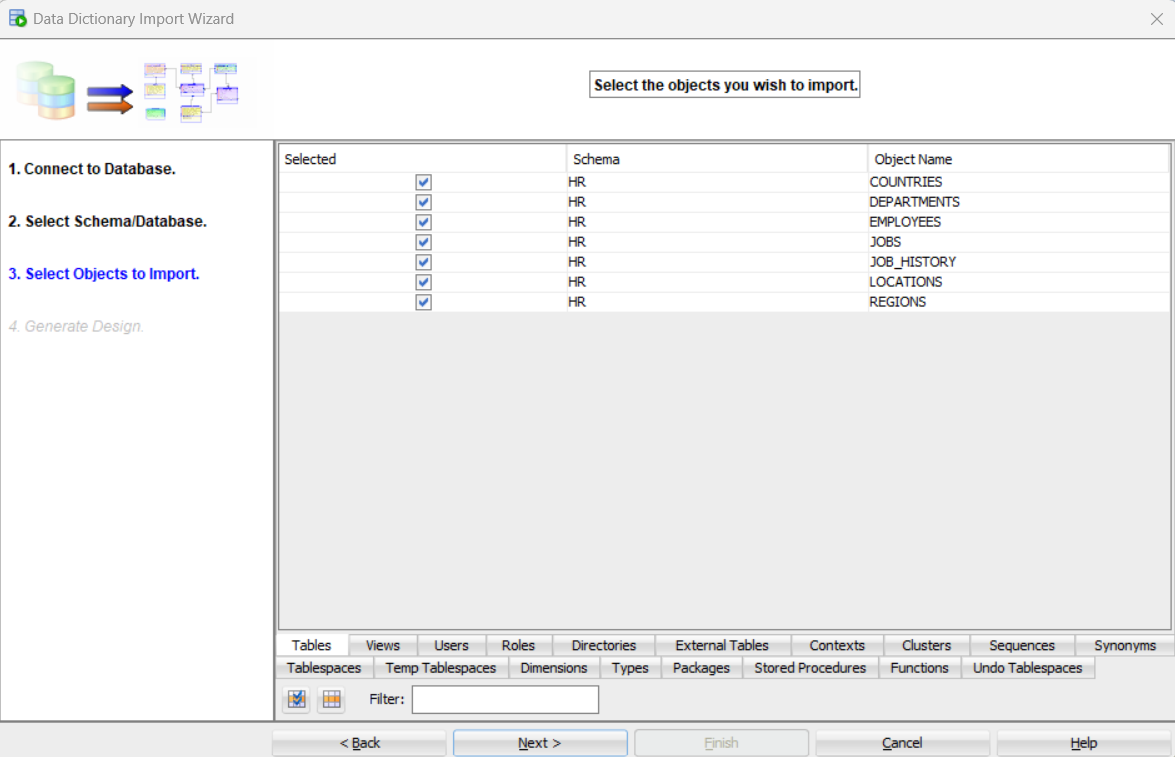1175x757 pixels.
Task: Click inside the Filter text field
Action: (x=505, y=699)
